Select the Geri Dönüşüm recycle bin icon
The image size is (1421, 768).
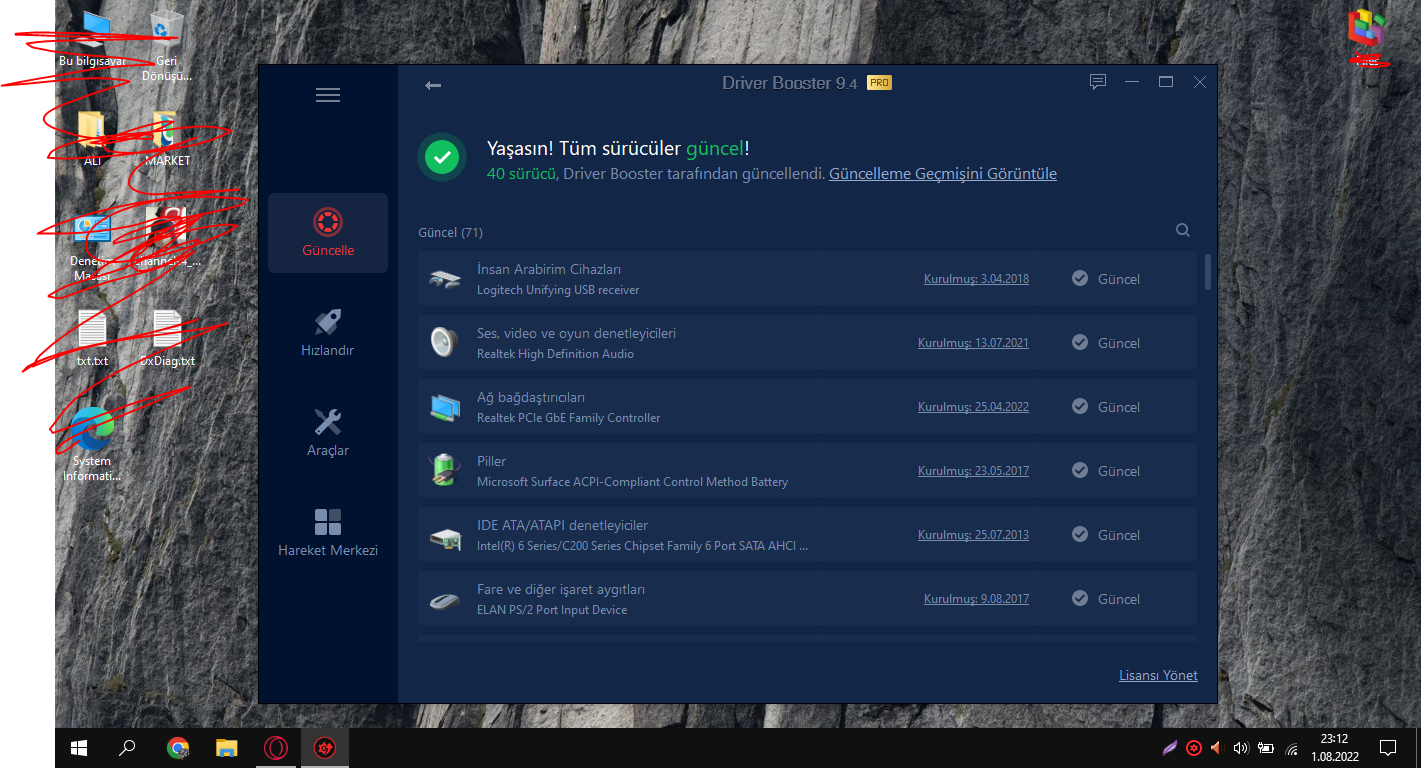(x=166, y=46)
